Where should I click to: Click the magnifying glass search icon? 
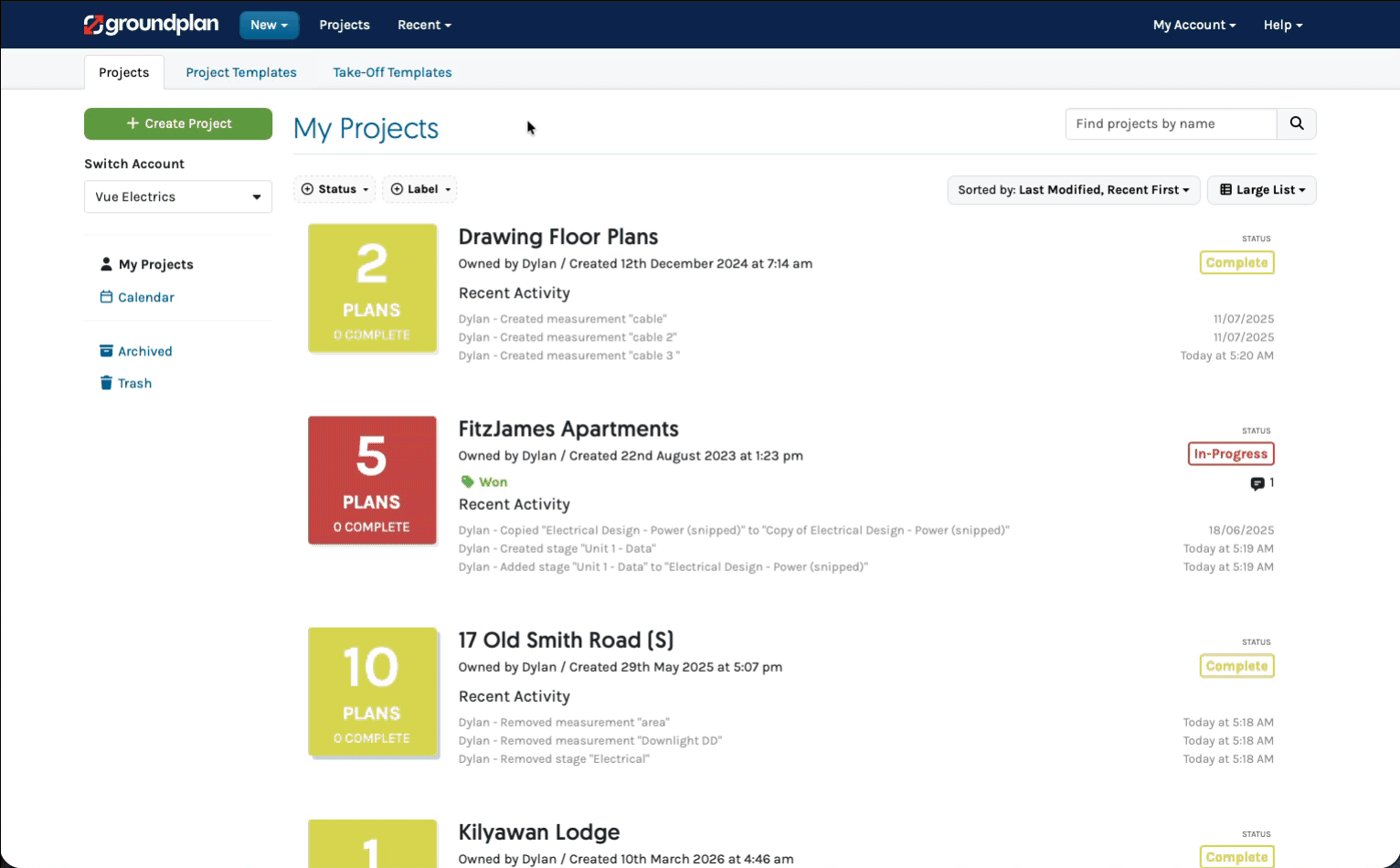click(1296, 123)
